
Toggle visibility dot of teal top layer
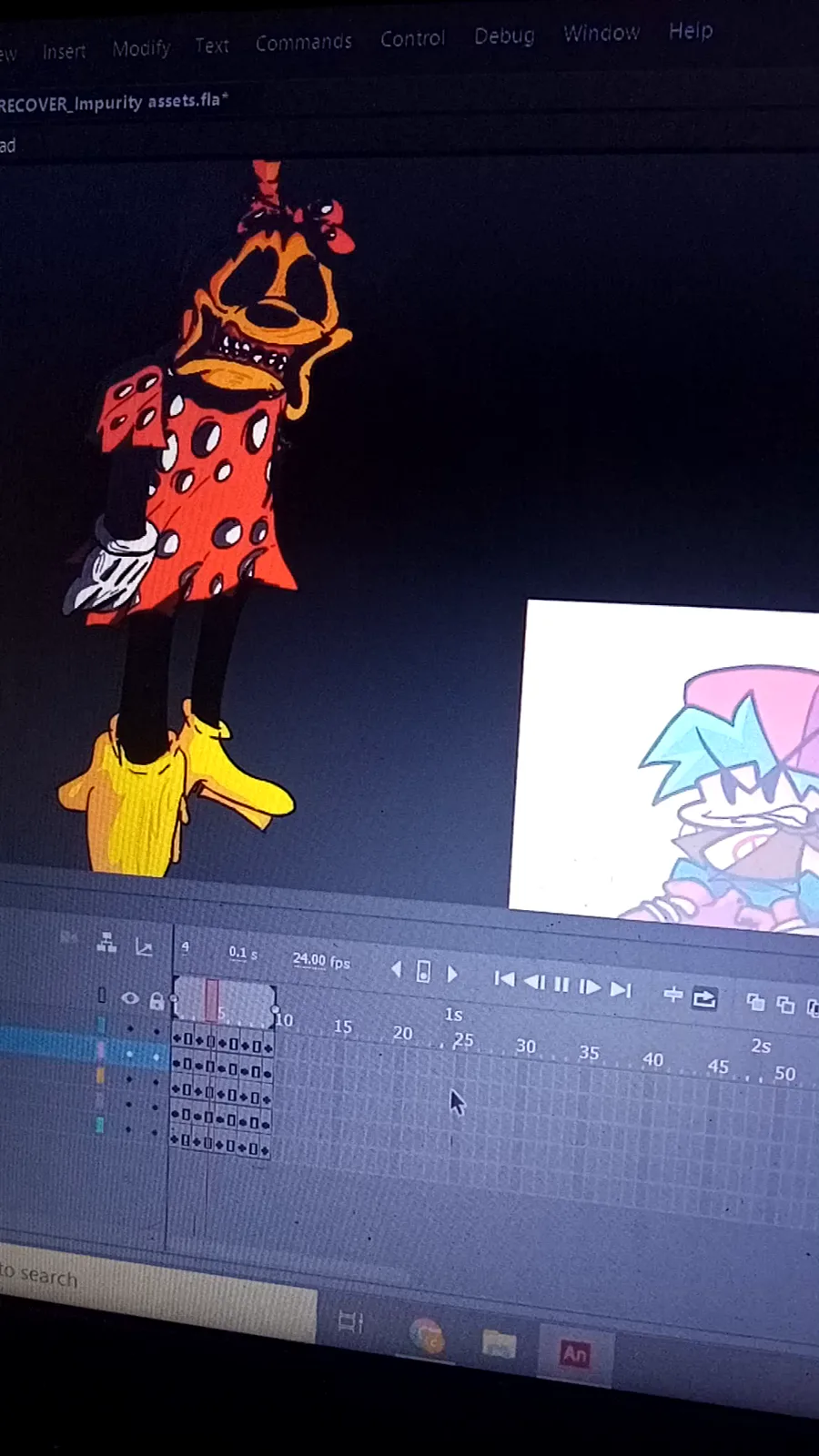coord(130,1028)
